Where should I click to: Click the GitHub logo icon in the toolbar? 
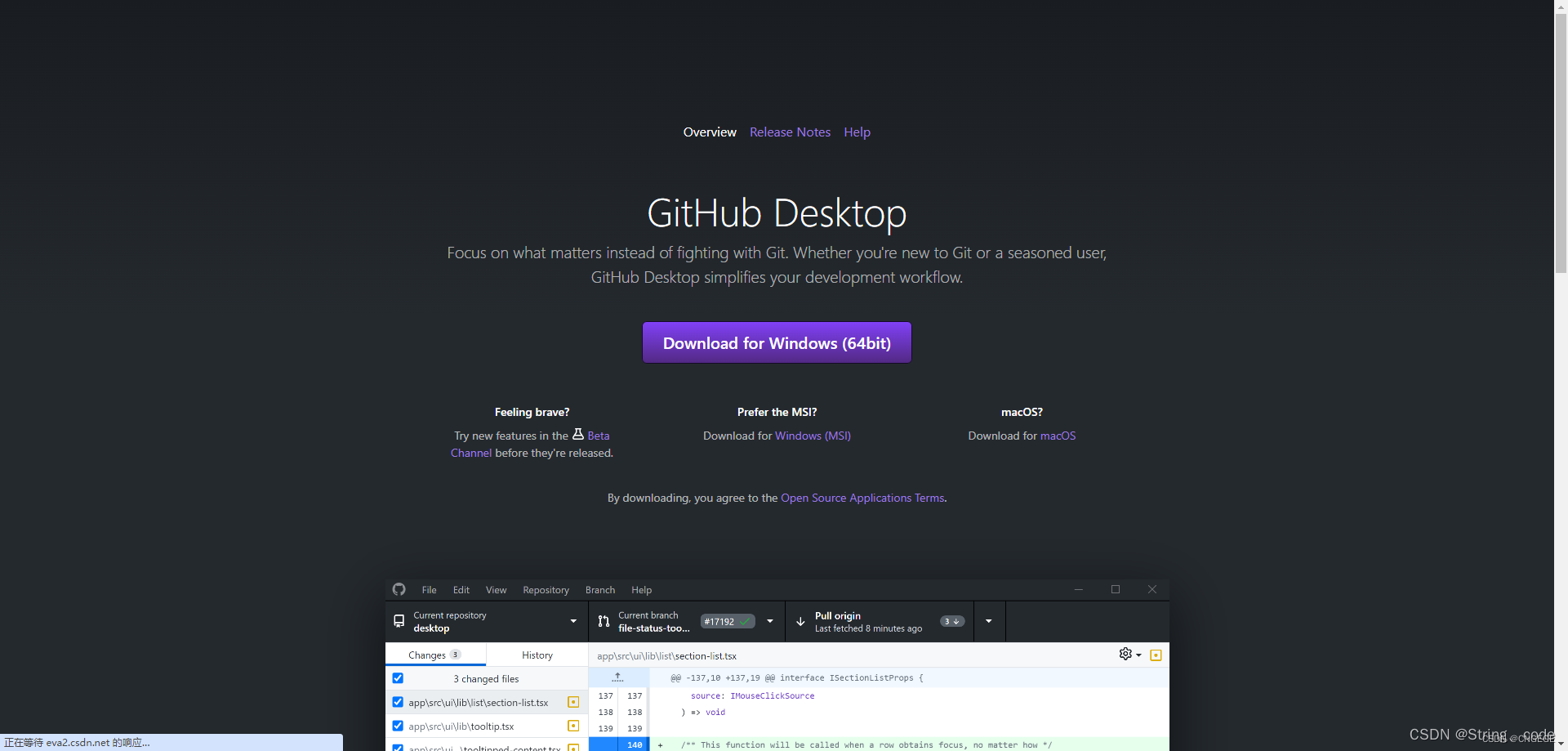pyautogui.click(x=399, y=589)
